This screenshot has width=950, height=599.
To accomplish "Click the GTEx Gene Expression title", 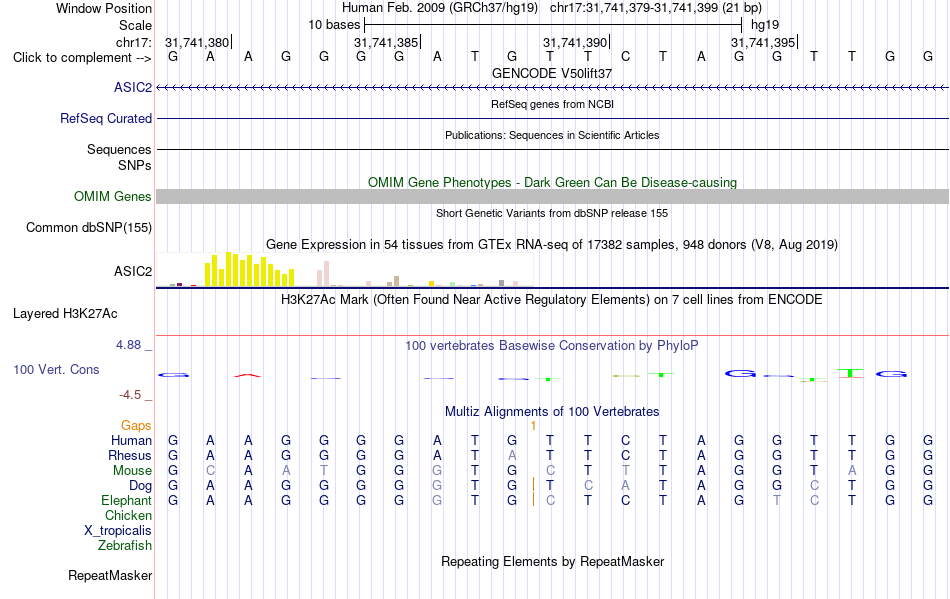I will point(552,245).
